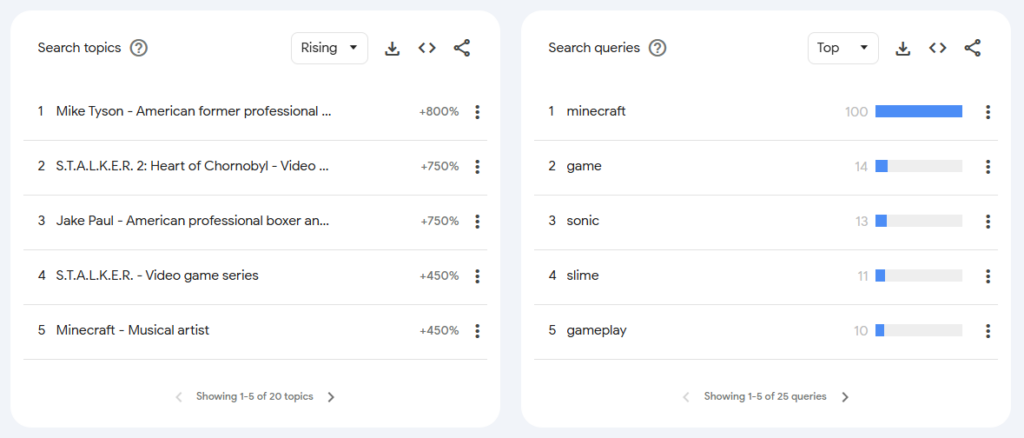The width and height of the screenshot is (1024, 438).
Task: Open help tooltip next to Search topics
Action: (138, 48)
